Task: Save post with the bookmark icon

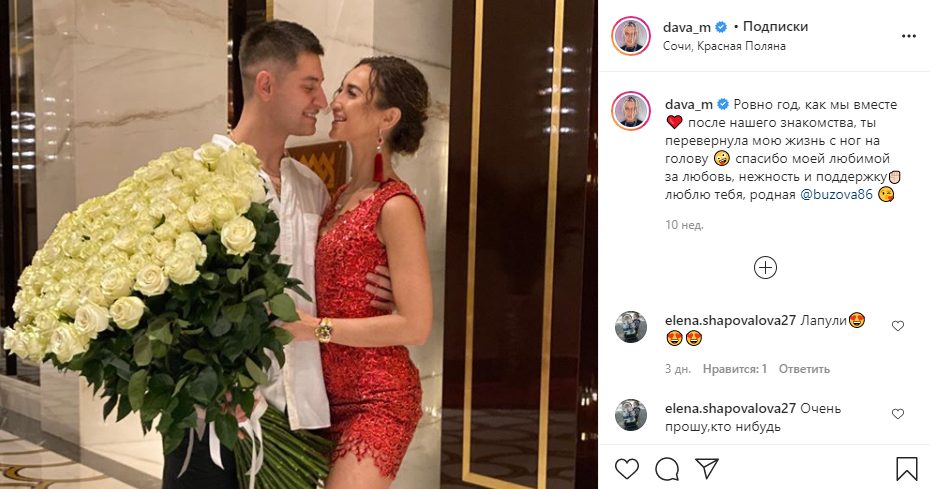Action: pyautogui.click(x=907, y=469)
